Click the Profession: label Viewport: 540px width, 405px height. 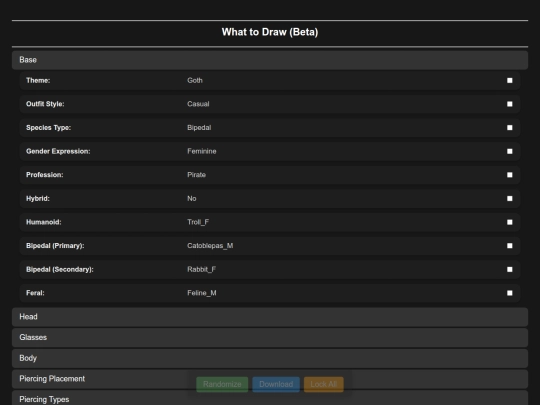coord(45,175)
